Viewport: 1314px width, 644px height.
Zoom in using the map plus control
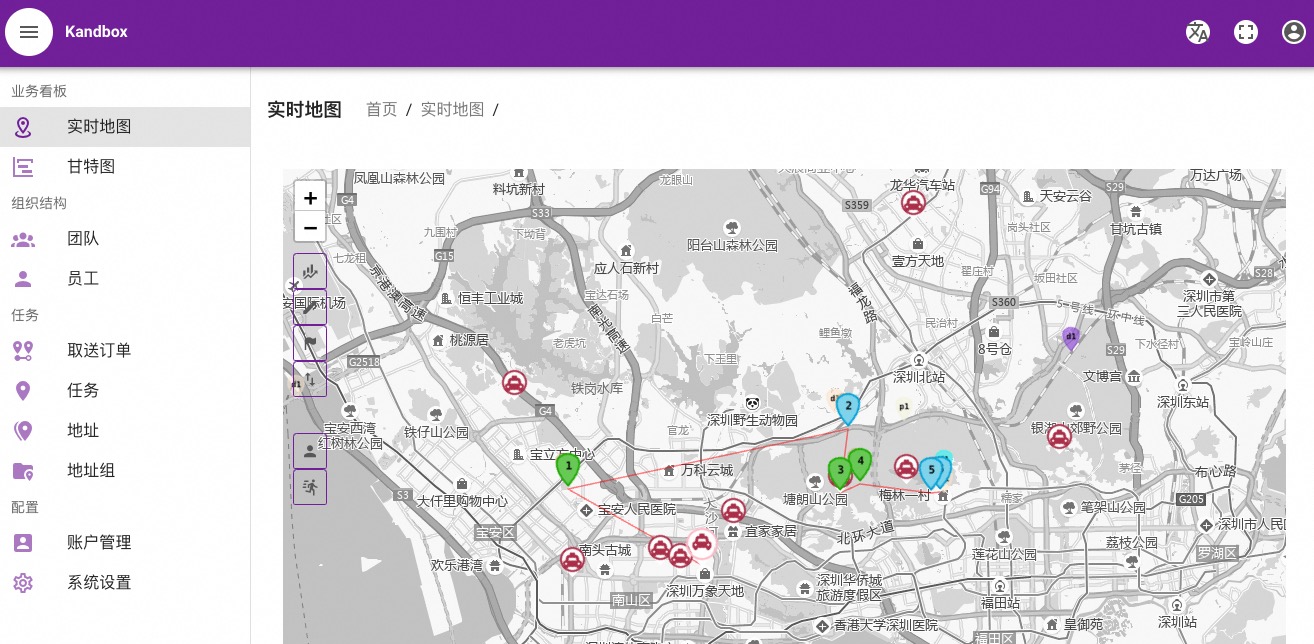(310, 198)
